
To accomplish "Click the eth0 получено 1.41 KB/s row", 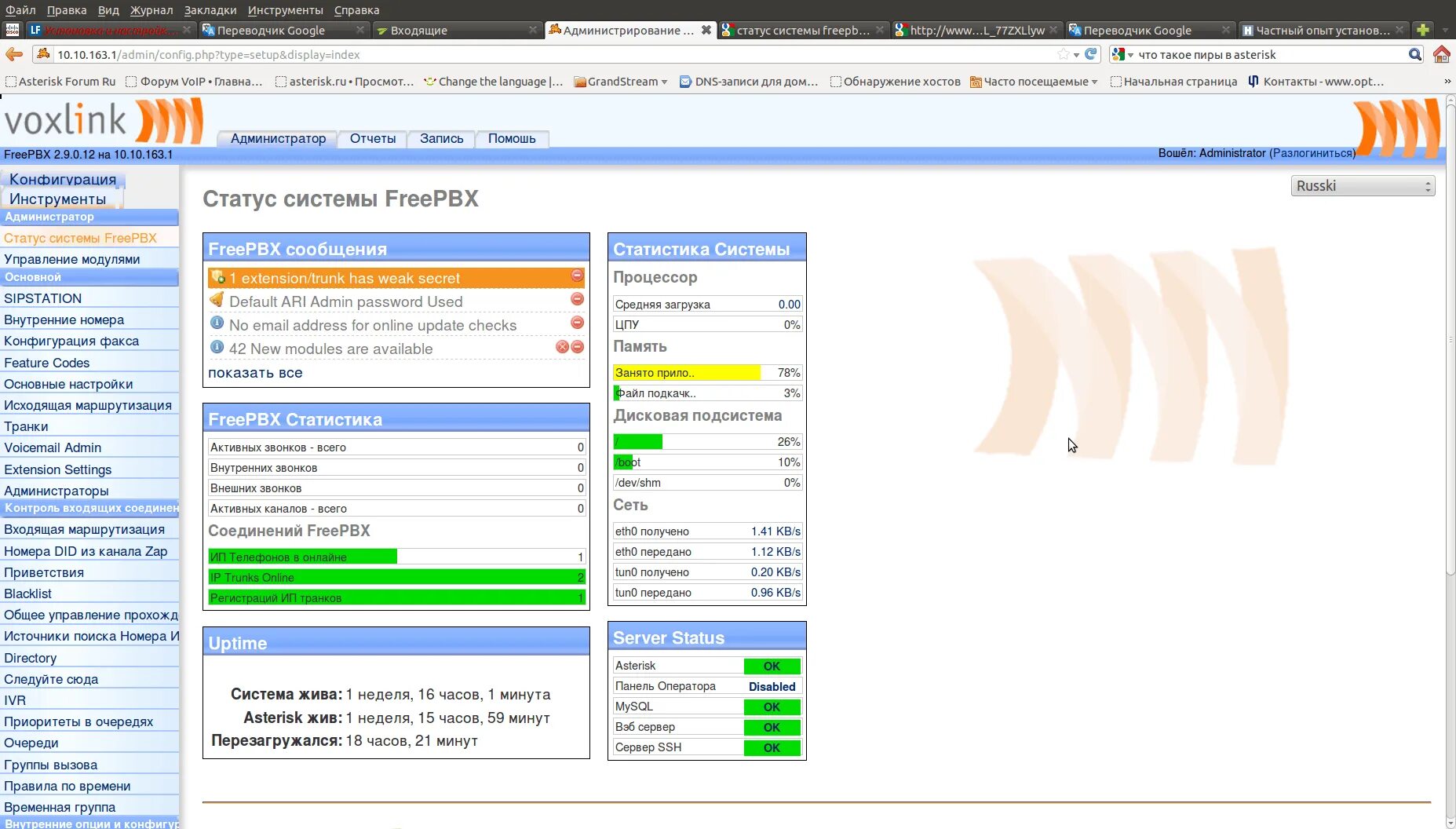I will point(706,531).
